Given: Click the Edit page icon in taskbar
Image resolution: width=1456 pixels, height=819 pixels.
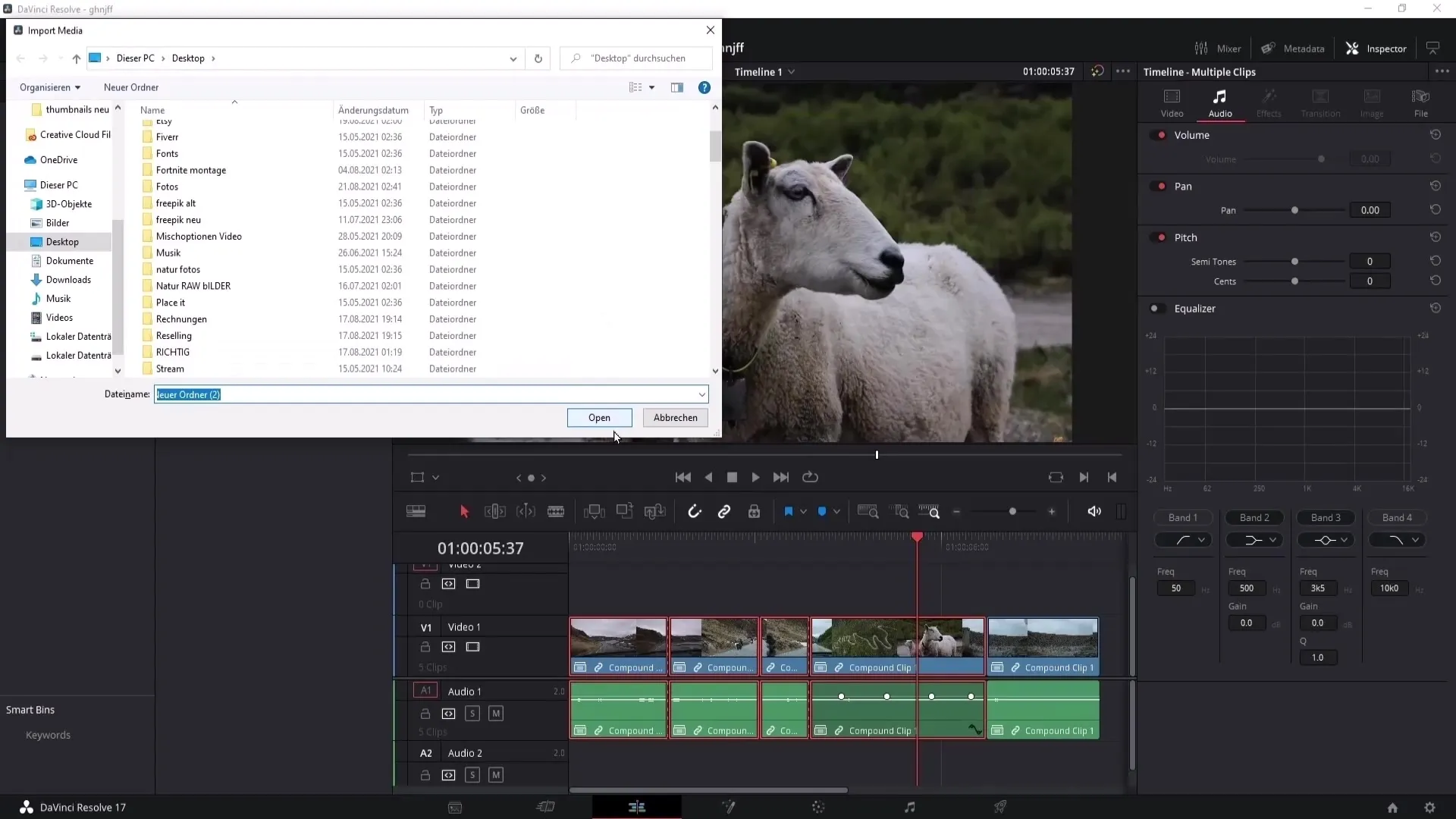Looking at the screenshot, I should pos(637,807).
